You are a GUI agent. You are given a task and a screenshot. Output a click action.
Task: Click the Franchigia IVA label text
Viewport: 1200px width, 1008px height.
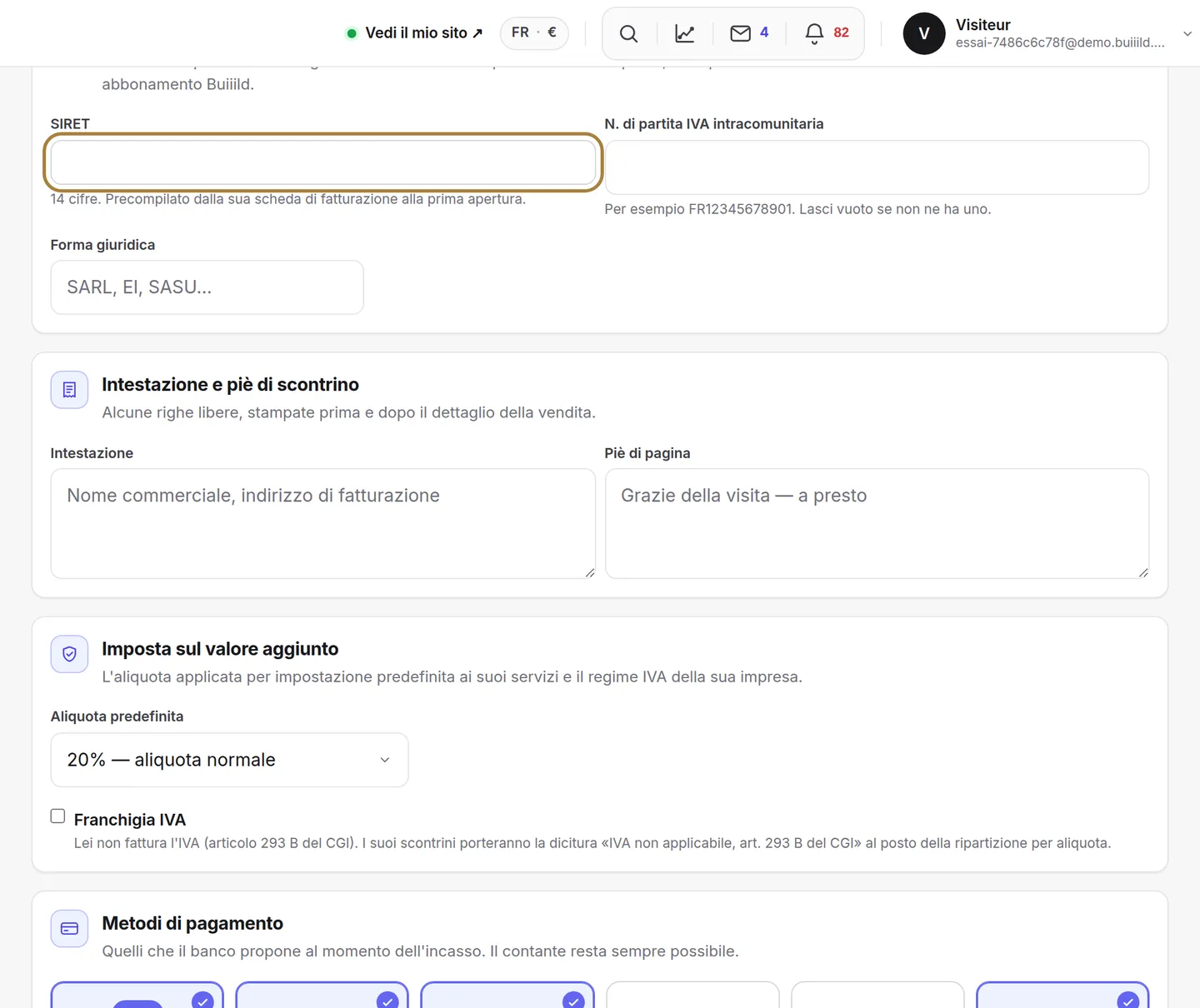coord(130,820)
